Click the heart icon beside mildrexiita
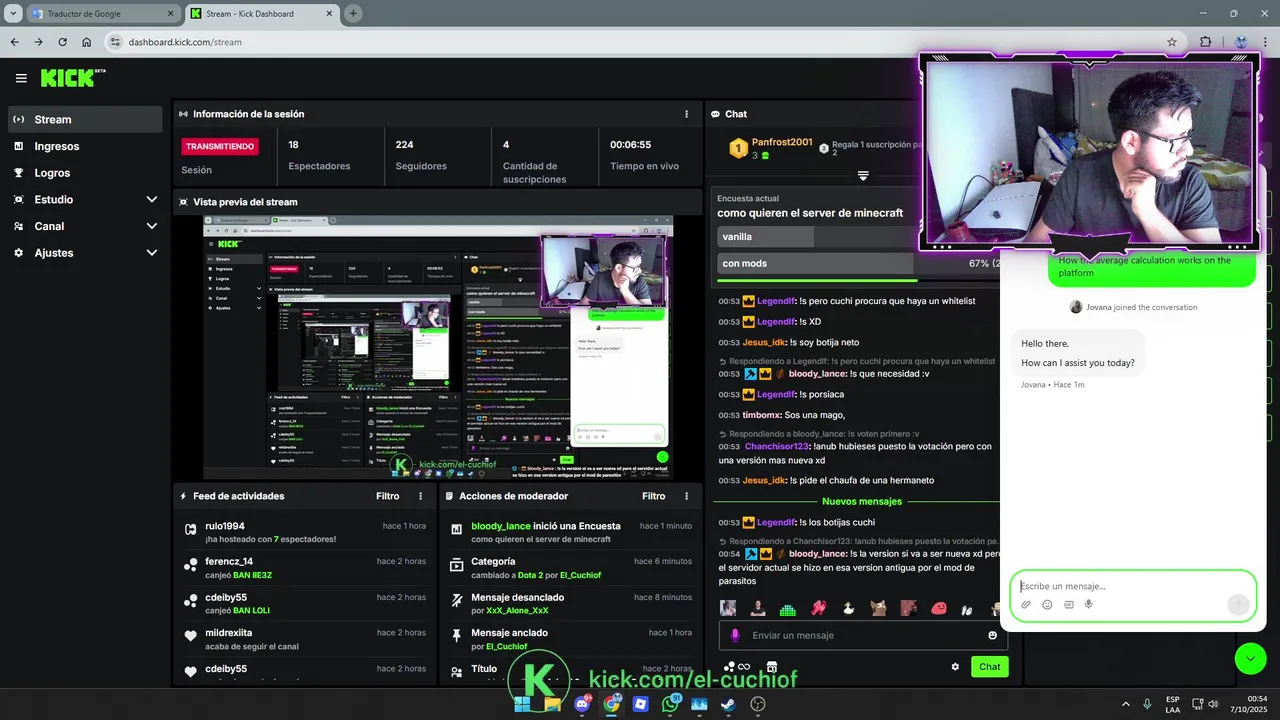This screenshot has width=1280, height=720. pyautogui.click(x=190, y=636)
